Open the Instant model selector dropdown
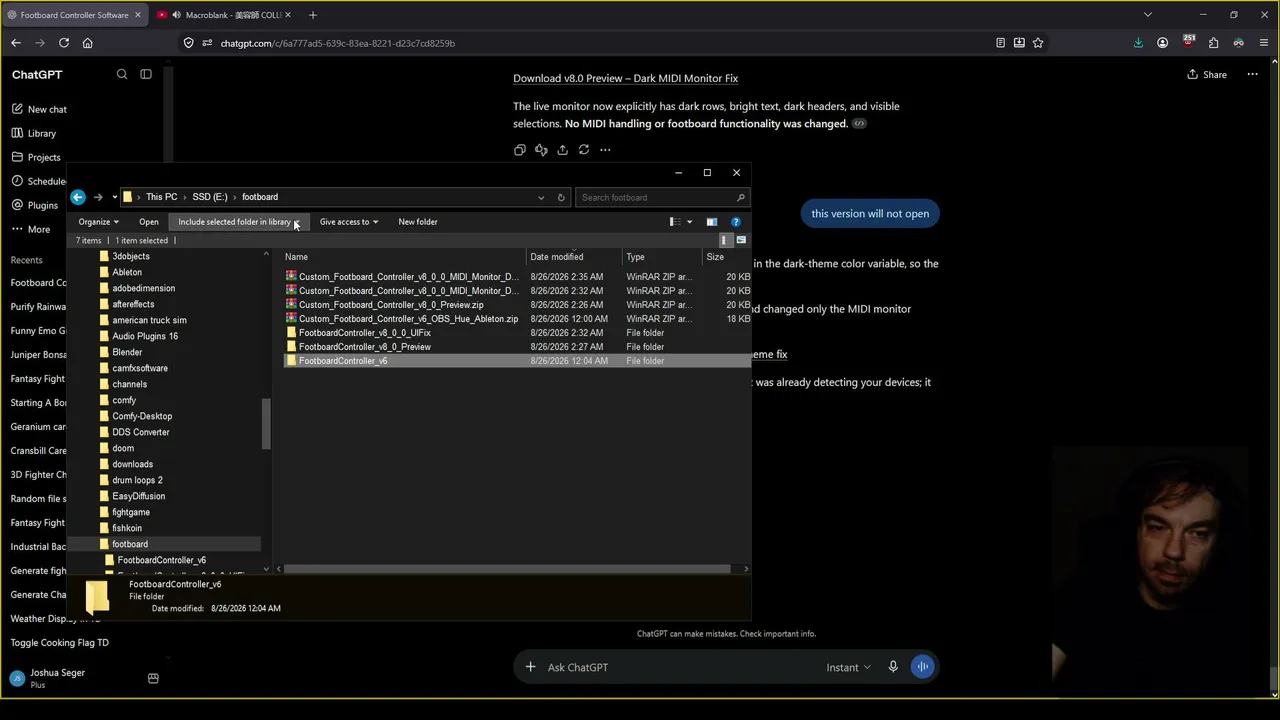 click(848, 667)
